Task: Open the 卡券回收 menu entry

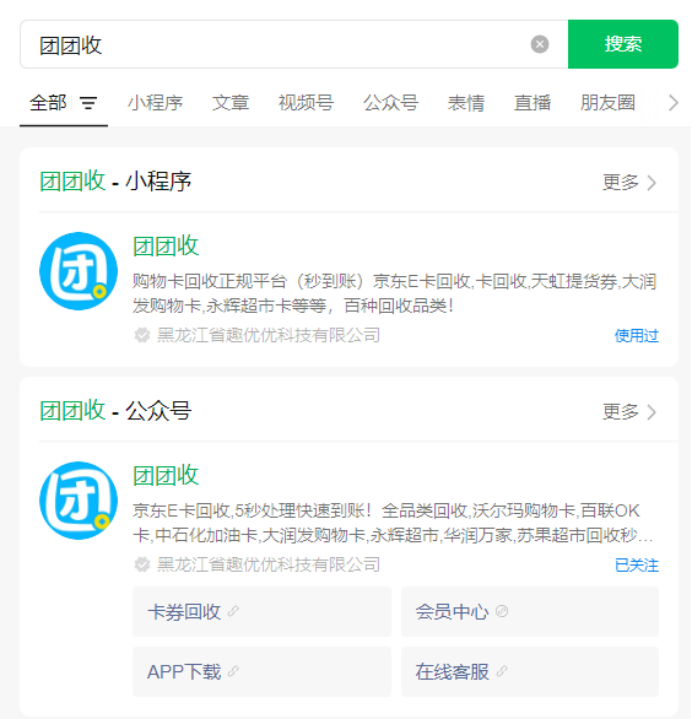Action: [x=262, y=612]
